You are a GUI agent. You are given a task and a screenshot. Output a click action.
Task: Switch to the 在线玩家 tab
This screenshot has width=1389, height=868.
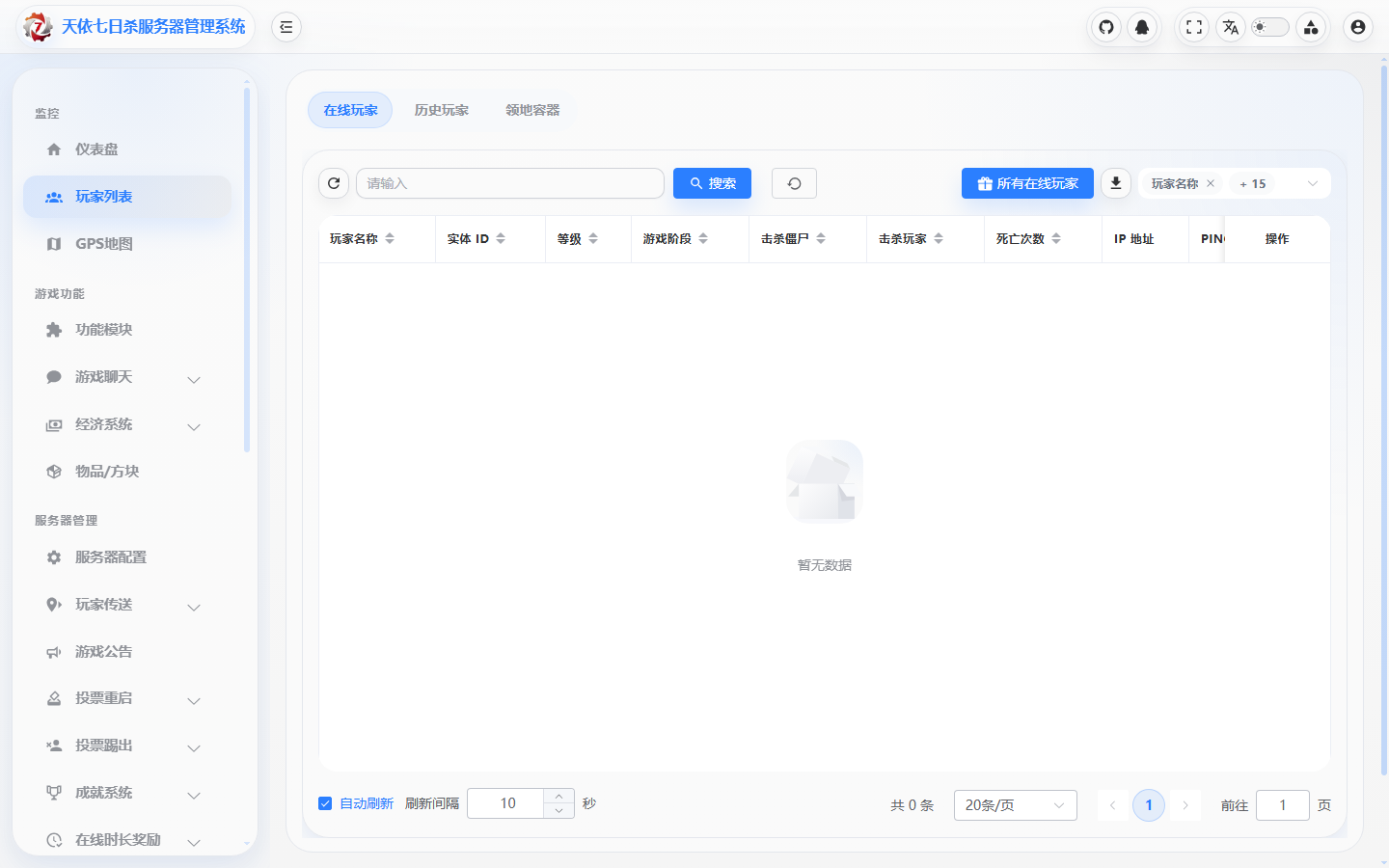click(x=350, y=110)
